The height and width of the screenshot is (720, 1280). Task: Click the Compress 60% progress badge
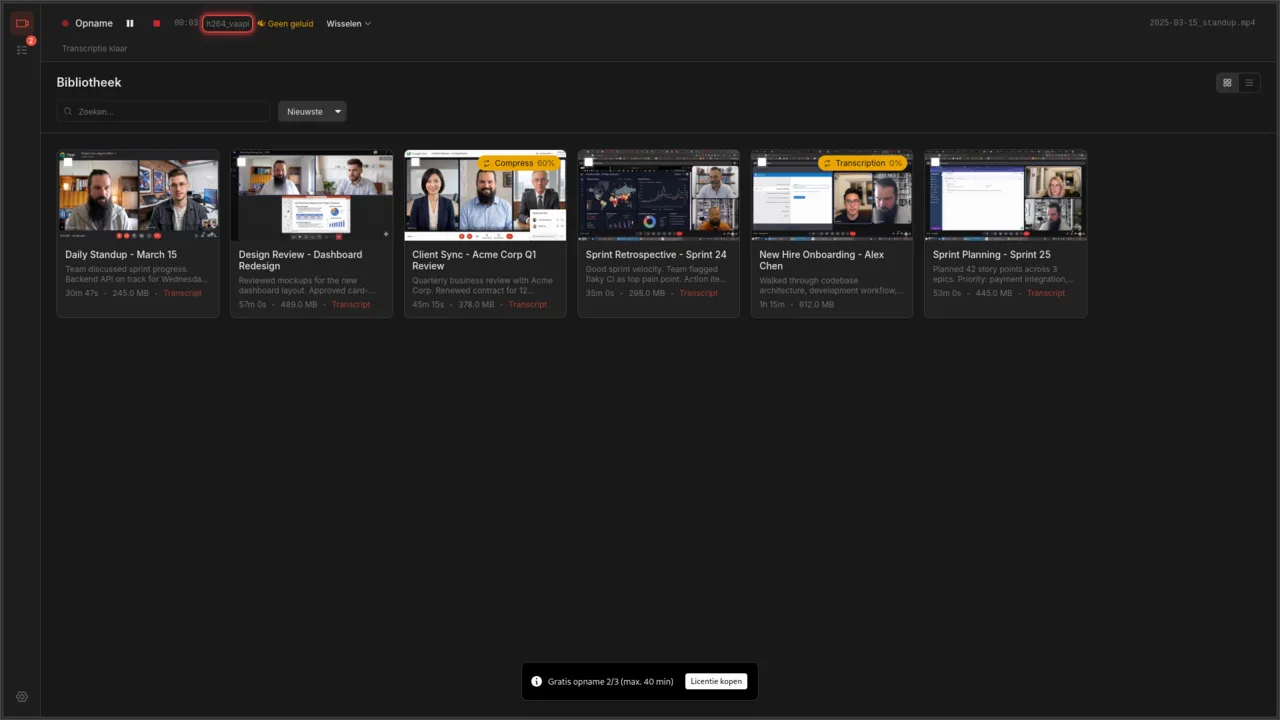tap(518, 163)
